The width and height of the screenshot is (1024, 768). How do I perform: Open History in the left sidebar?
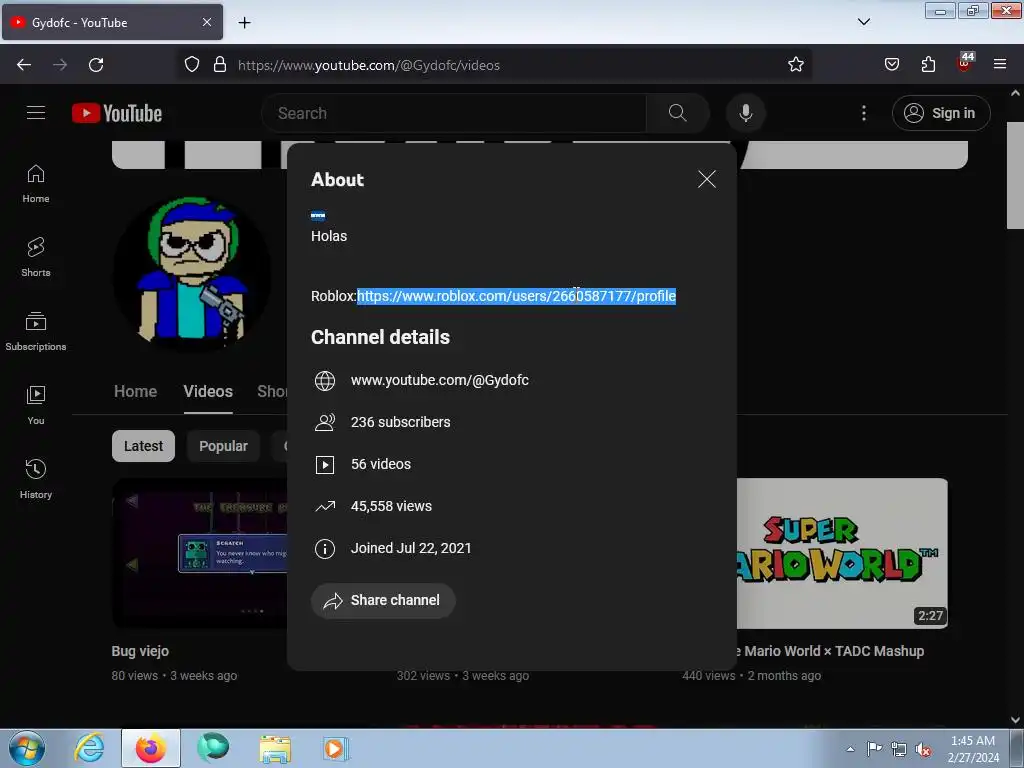click(x=36, y=479)
